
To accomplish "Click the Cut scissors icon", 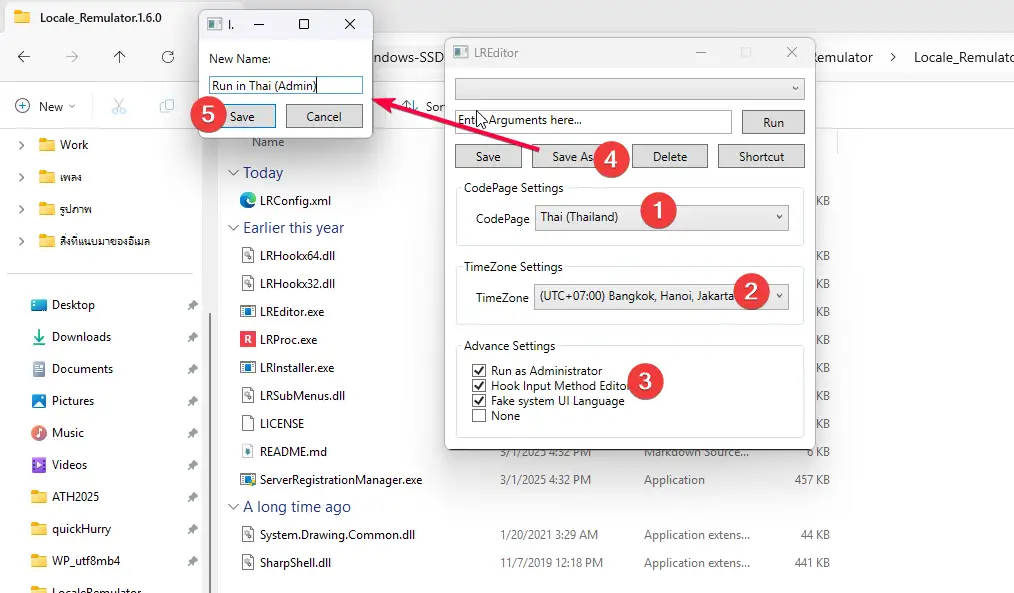I will pos(119,106).
